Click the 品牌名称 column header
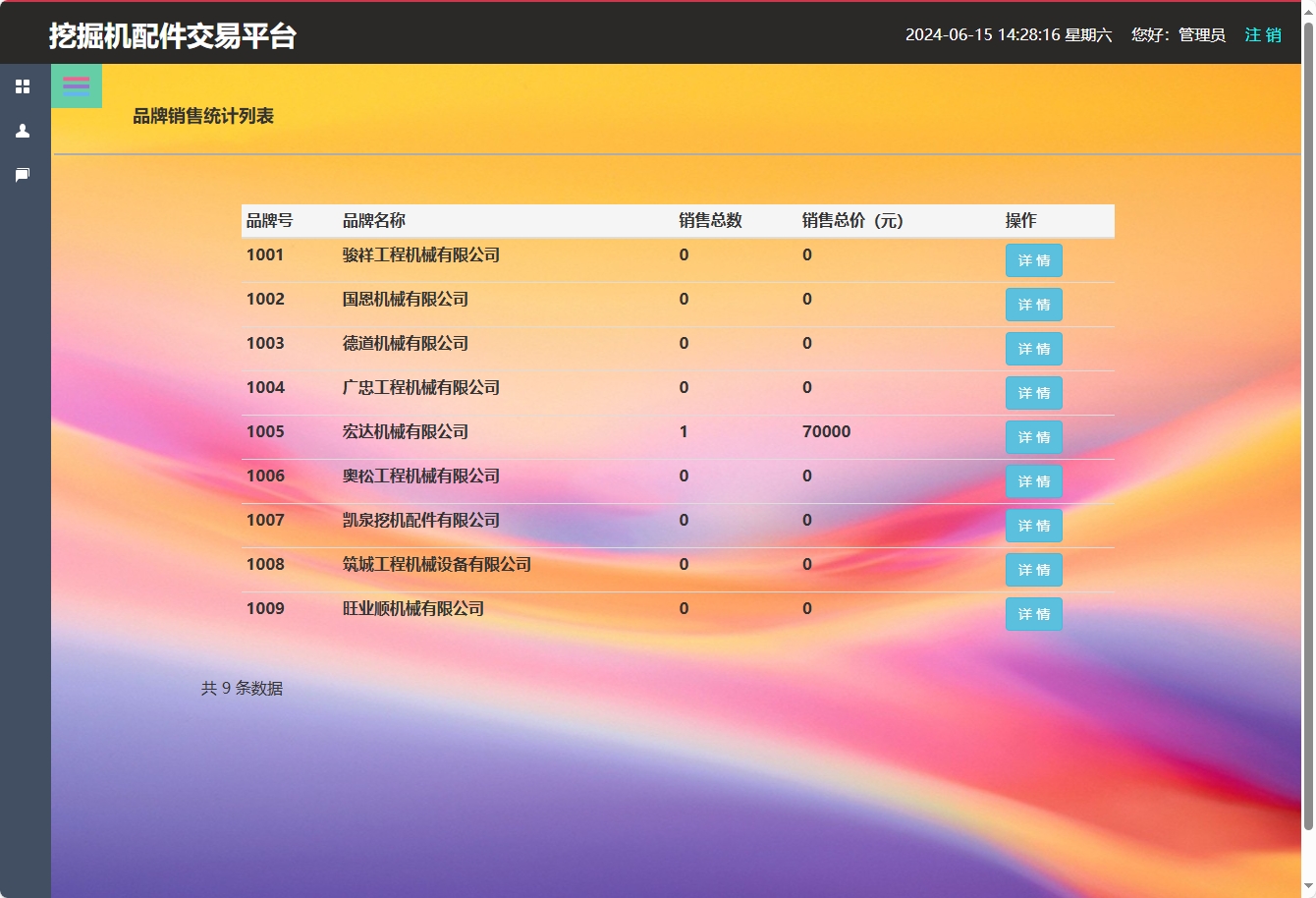The height and width of the screenshot is (898, 1316). click(x=374, y=221)
